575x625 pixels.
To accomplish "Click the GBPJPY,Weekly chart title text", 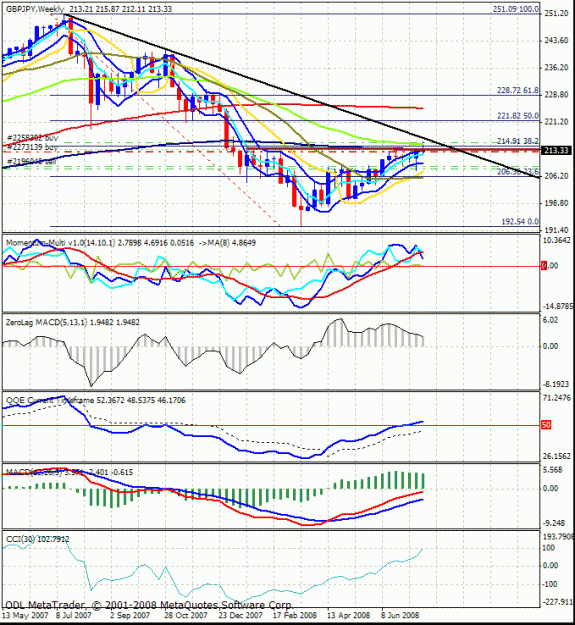I will pos(35,9).
